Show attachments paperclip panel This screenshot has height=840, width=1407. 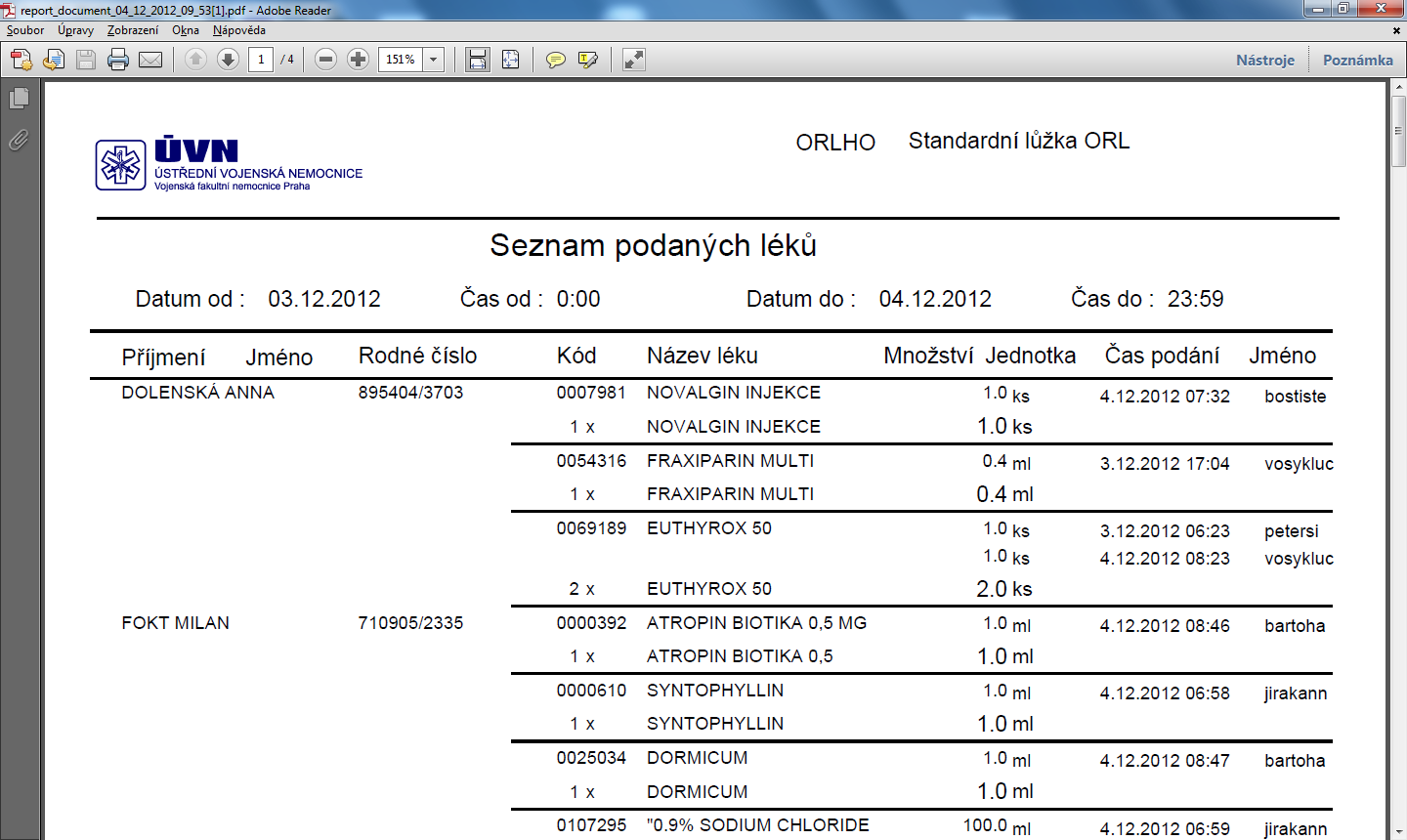coord(19,141)
